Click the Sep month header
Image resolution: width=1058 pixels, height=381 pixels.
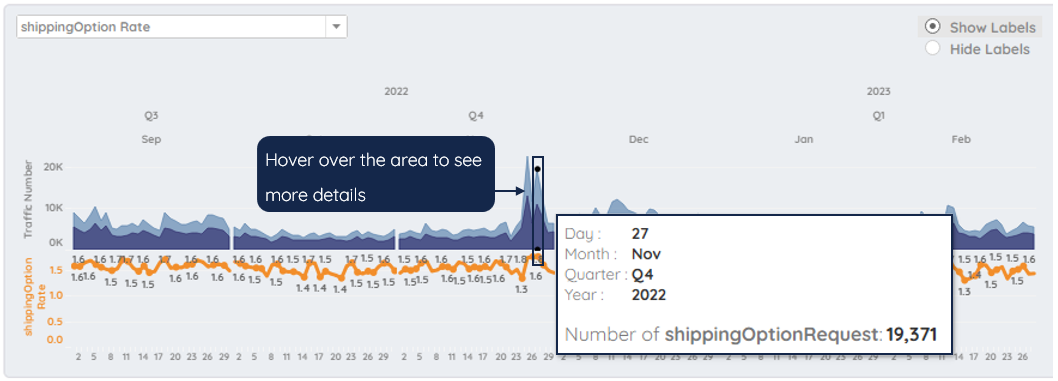point(152,140)
